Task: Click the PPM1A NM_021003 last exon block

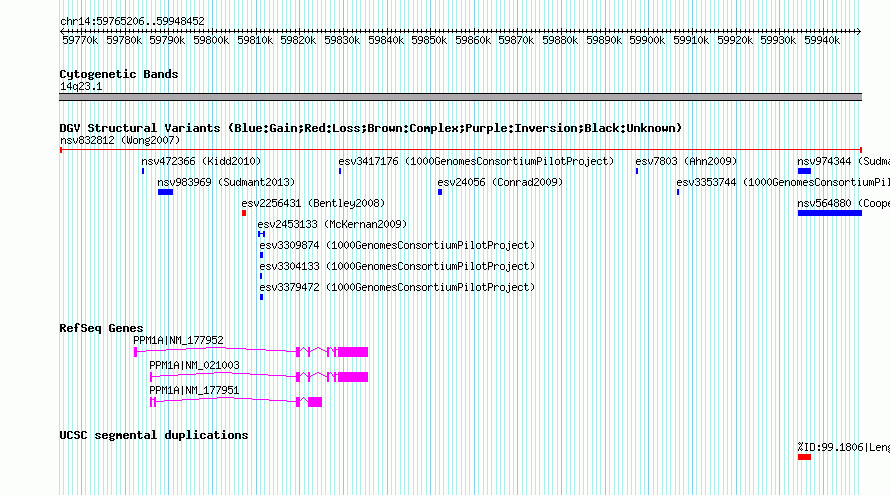Action: [x=353, y=377]
